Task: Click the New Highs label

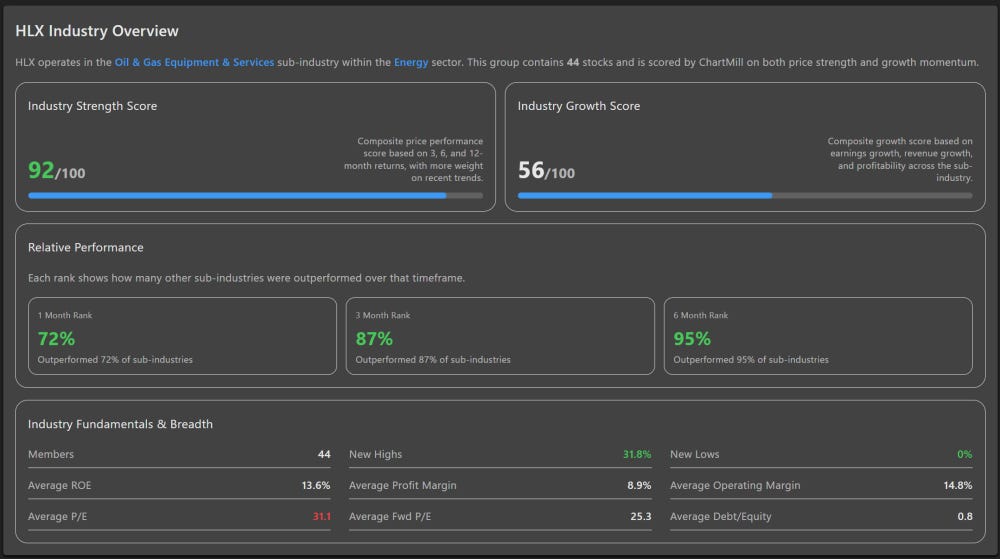Action: click(376, 454)
